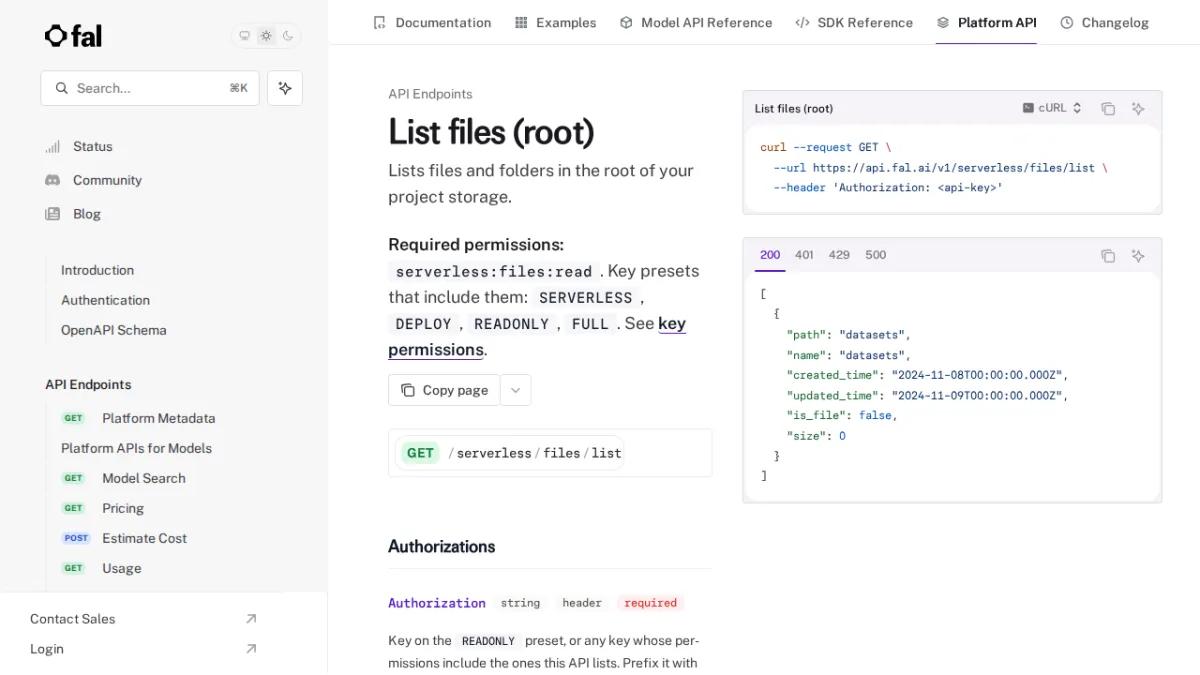Image resolution: width=1200 pixels, height=675 pixels.
Task: Click Login link
Action: point(47,649)
